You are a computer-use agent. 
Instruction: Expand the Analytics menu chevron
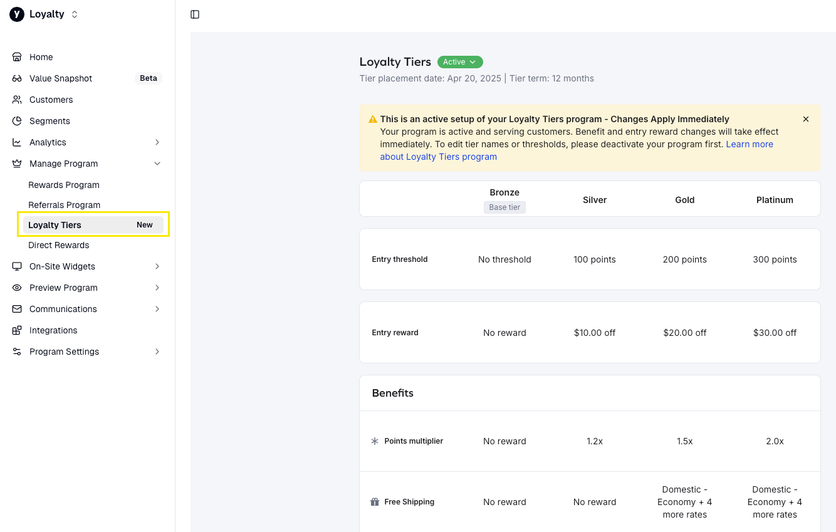pos(157,142)
